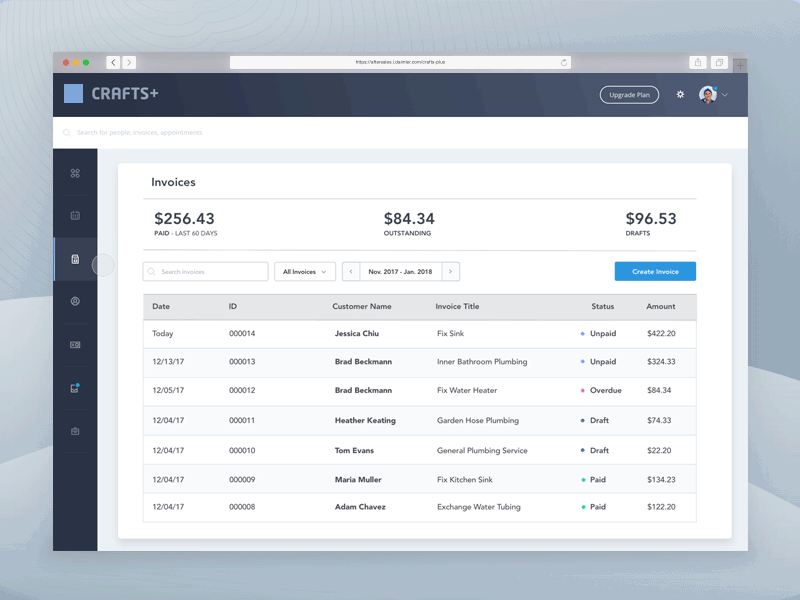This screenshot has height=600, width=800.
Task: Select the reports icon with notification dot
Action: (x=76, y=388)
